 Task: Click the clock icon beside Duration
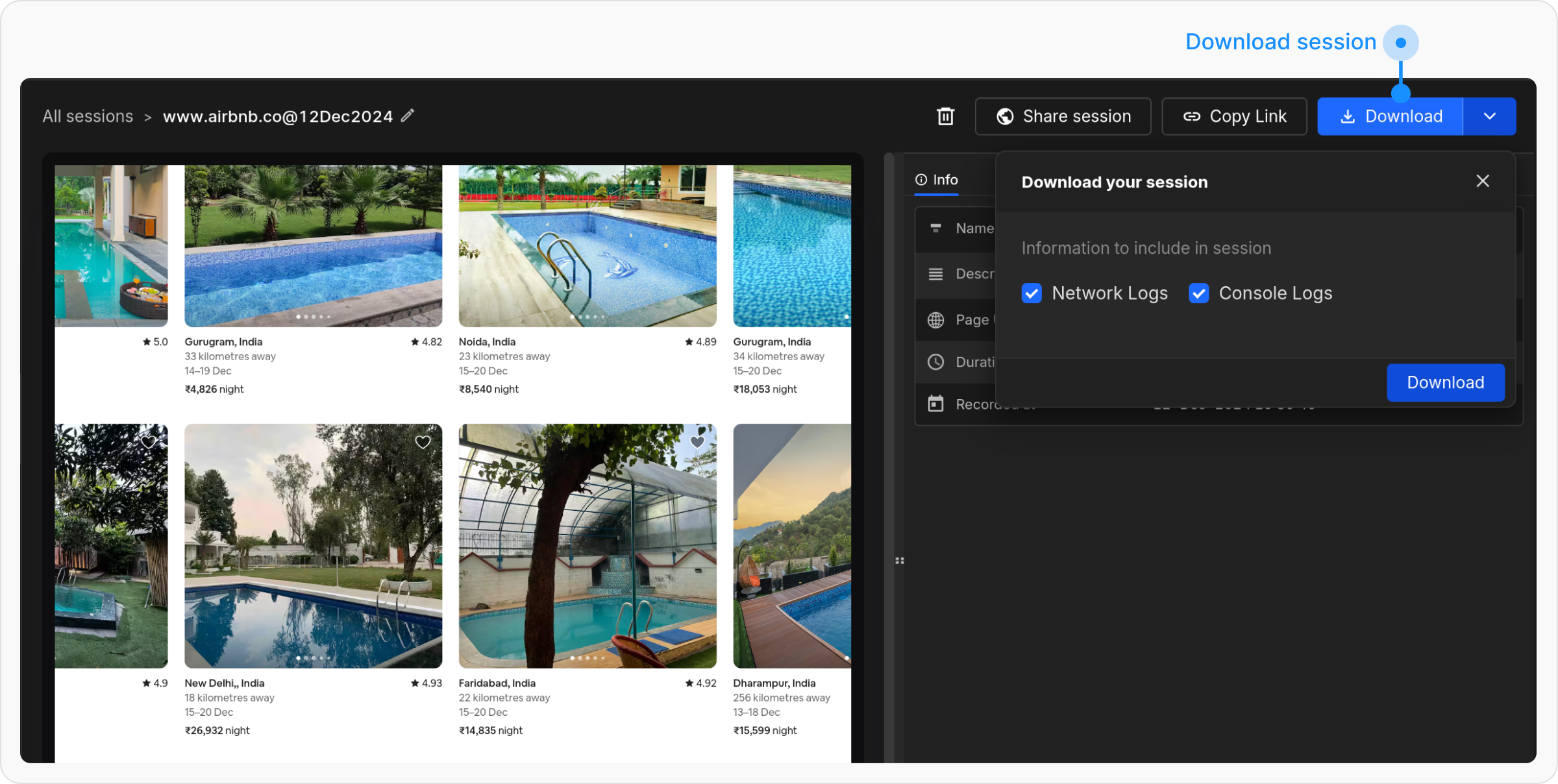[935, 362]
